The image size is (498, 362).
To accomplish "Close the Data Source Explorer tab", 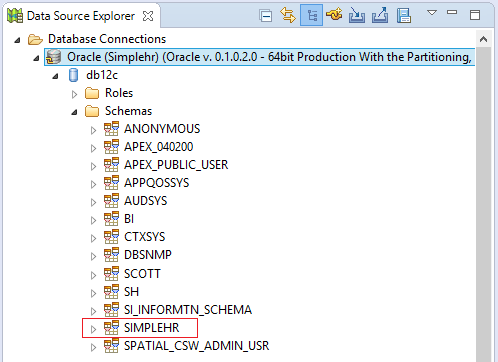I will (148, 16).
